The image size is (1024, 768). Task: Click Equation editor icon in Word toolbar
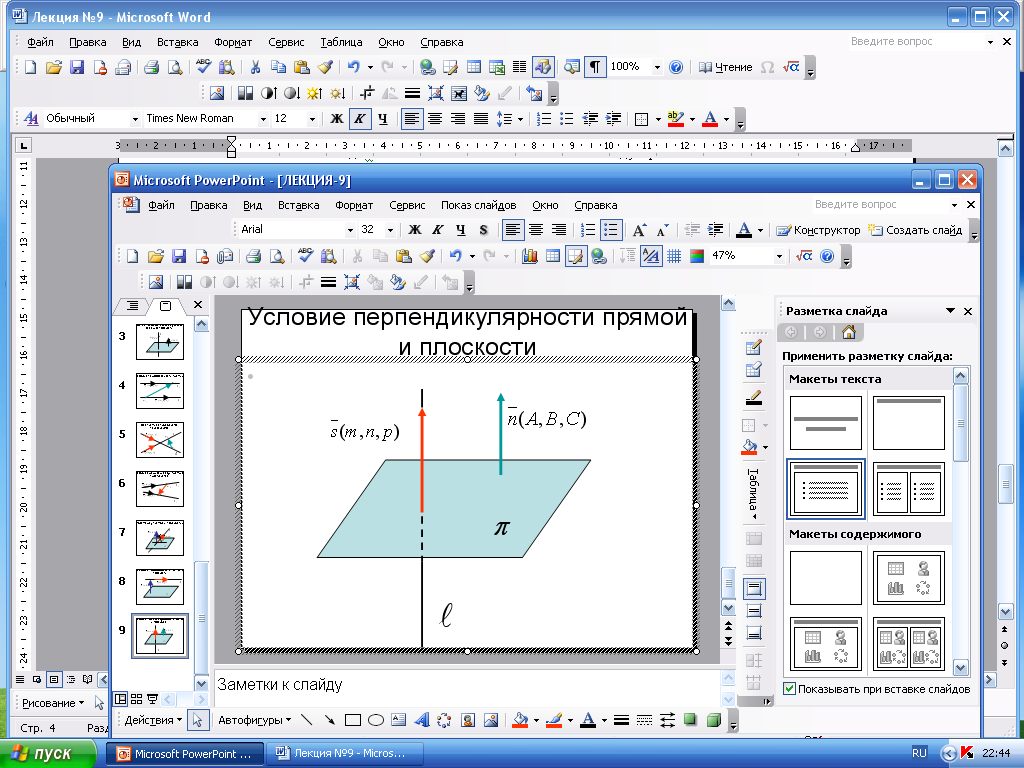coord(791,67)
